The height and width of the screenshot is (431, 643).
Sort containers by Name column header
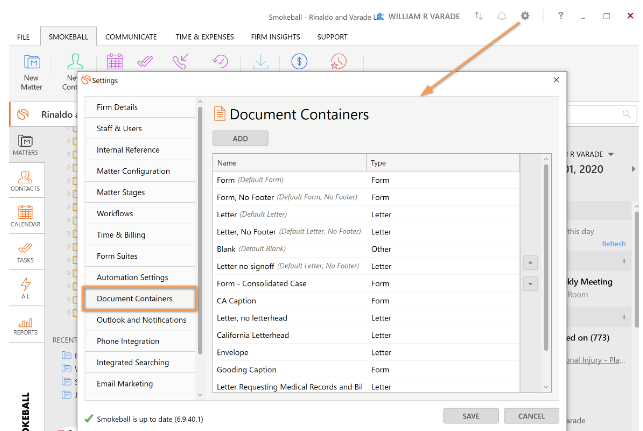[x=290, y=163]
